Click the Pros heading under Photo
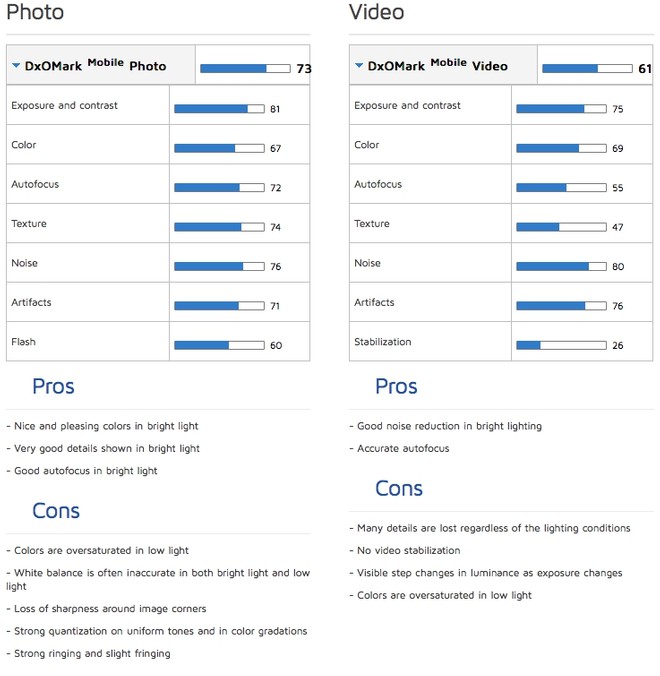 [x=53, y=386]
